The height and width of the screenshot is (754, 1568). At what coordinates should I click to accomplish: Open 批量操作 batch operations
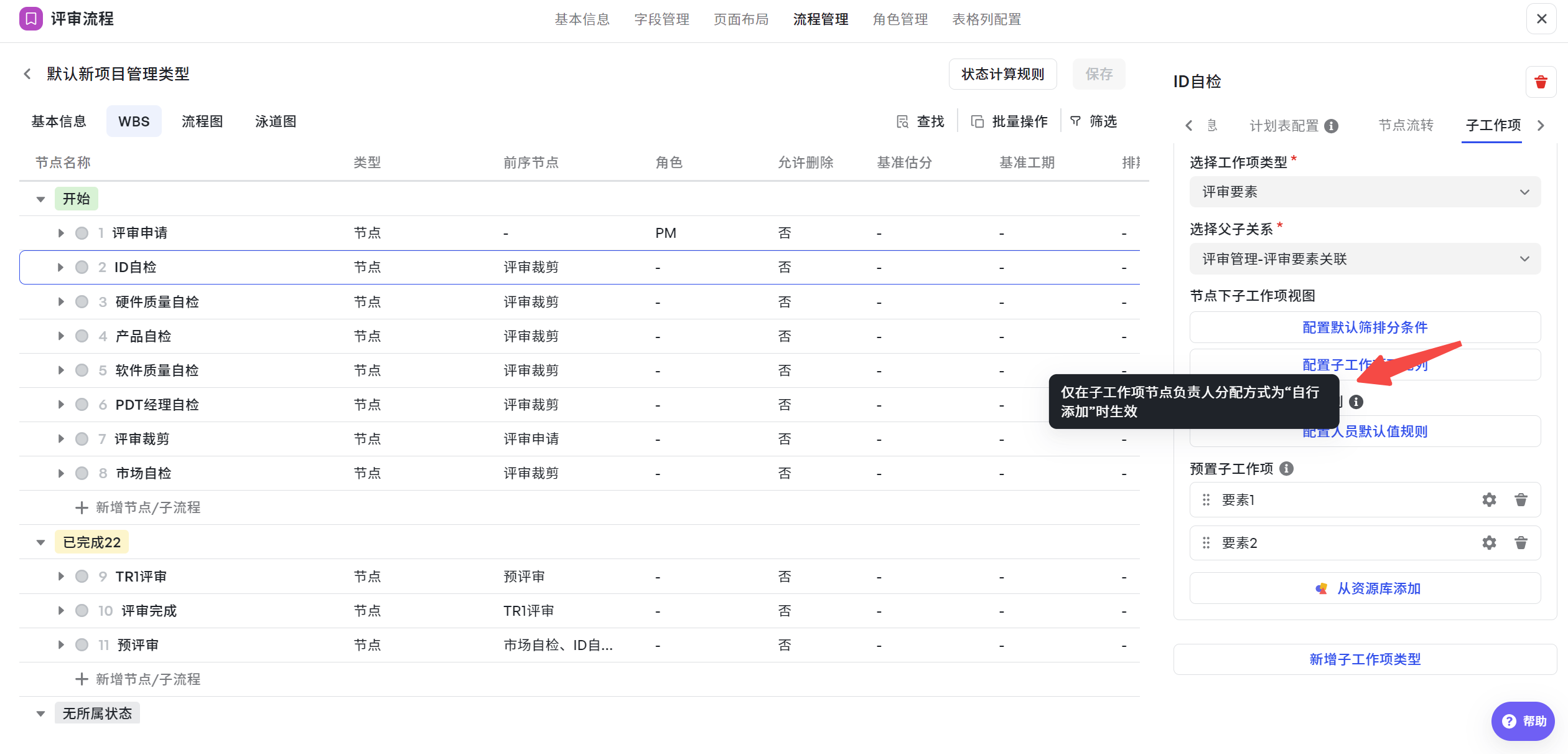pyautogui.click(x=1009, y=121)
